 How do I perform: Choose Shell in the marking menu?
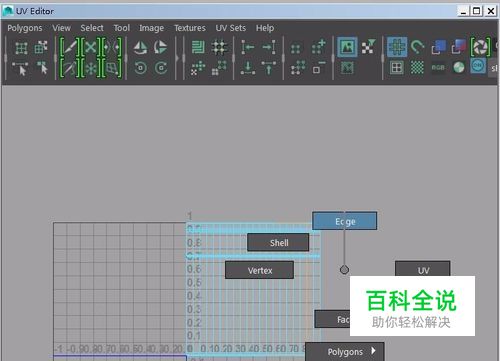(278, 243)
